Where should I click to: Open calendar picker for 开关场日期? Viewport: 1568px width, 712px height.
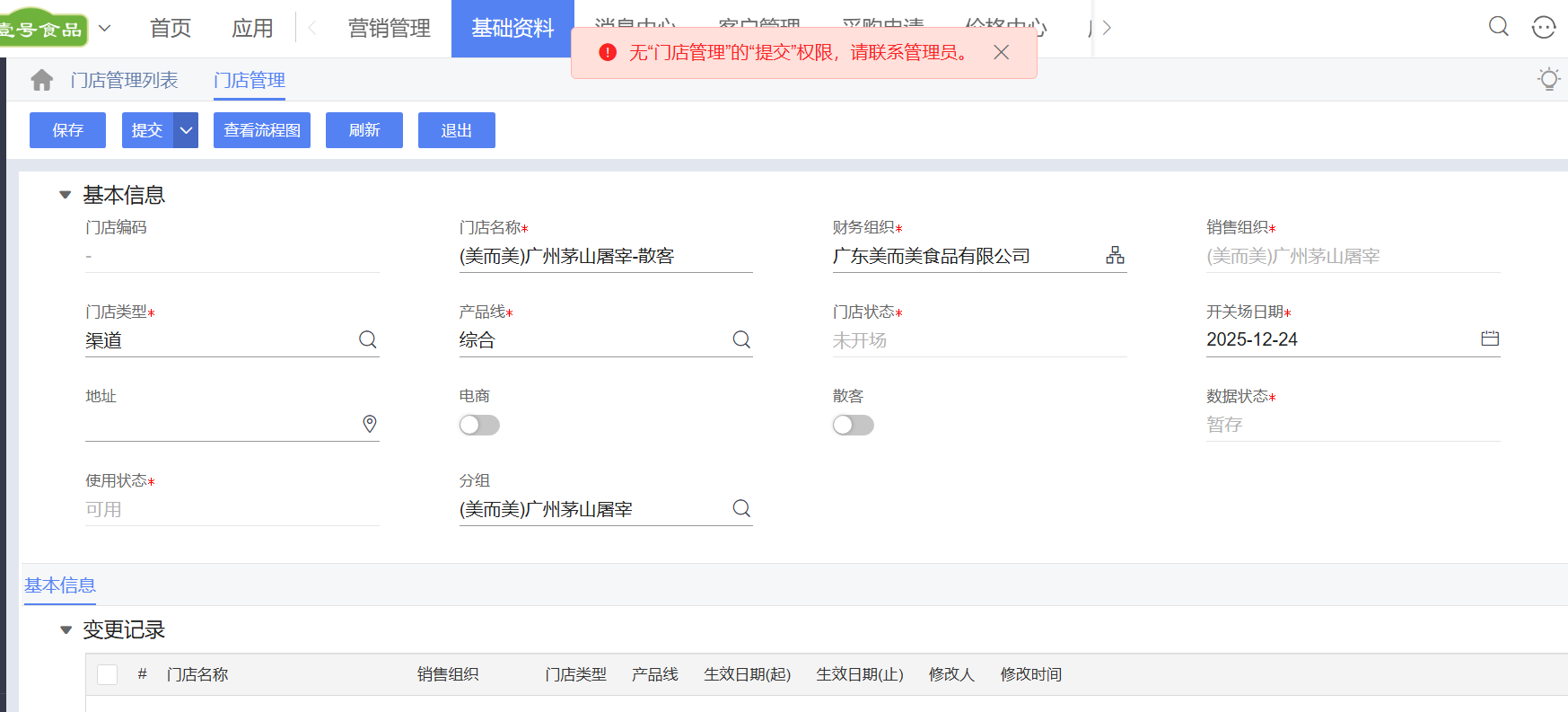pyautogui.click(x=1490, y=338)
